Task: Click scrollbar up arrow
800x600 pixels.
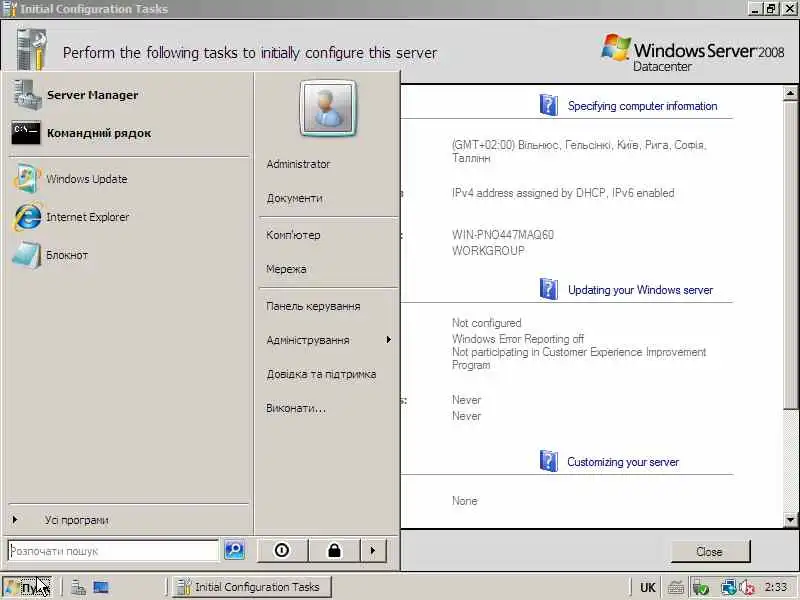Action: [790, 93]
